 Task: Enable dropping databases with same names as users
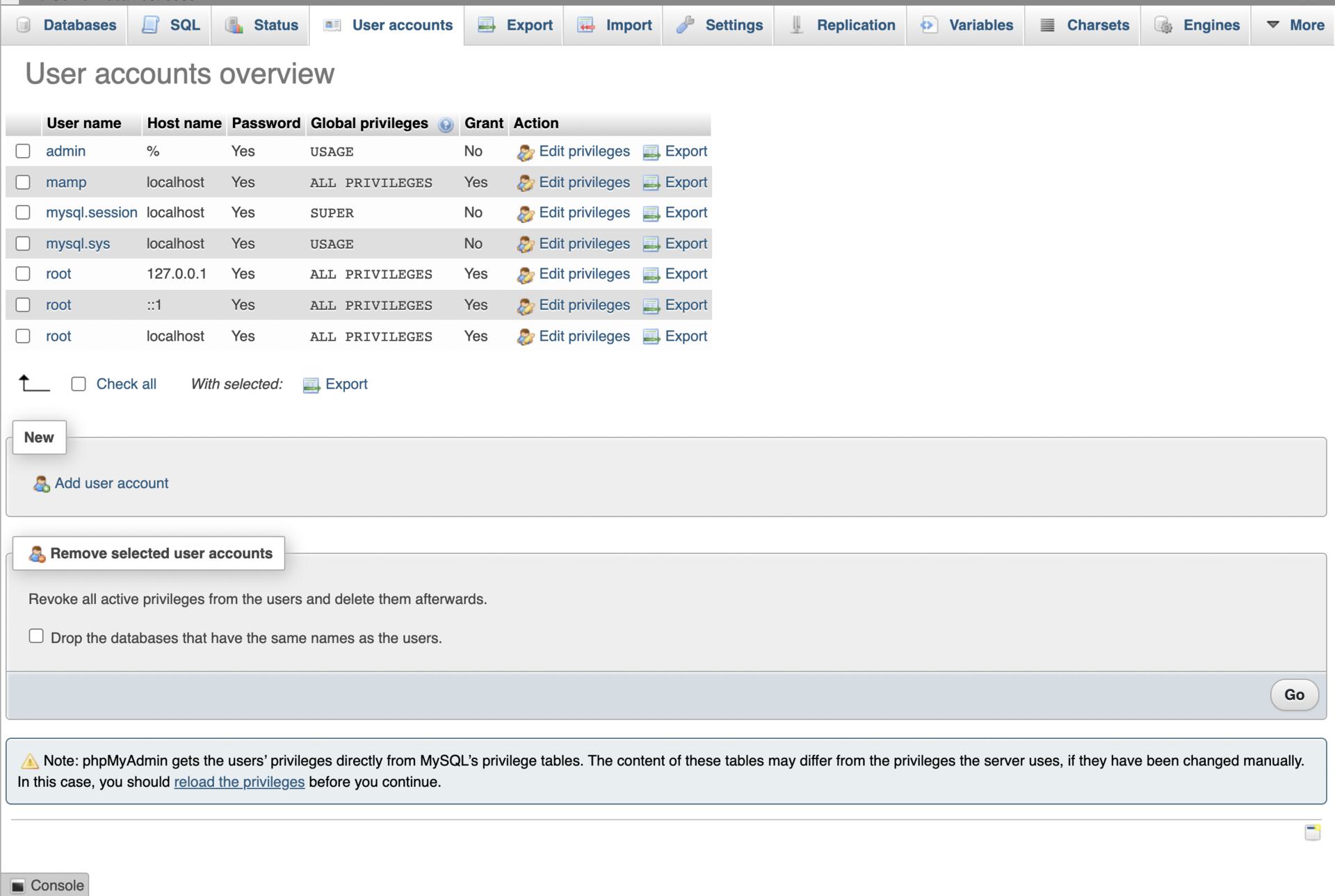(36, 636)
